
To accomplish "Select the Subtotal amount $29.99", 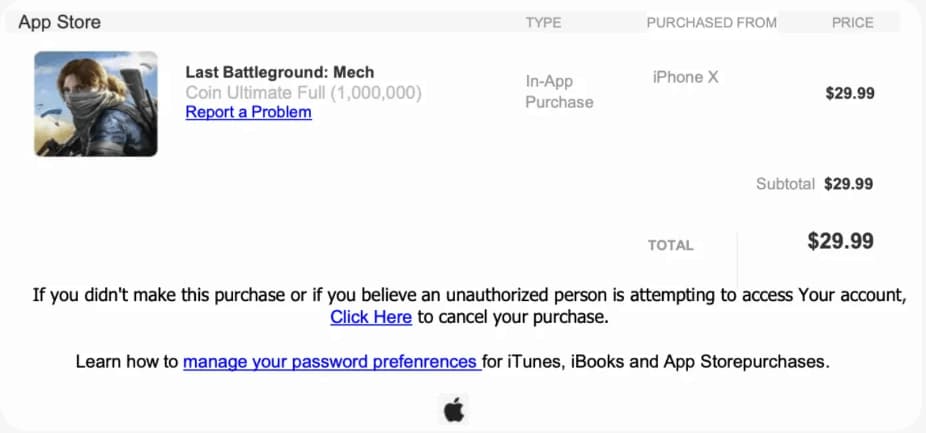I will (x=849, y=184).
